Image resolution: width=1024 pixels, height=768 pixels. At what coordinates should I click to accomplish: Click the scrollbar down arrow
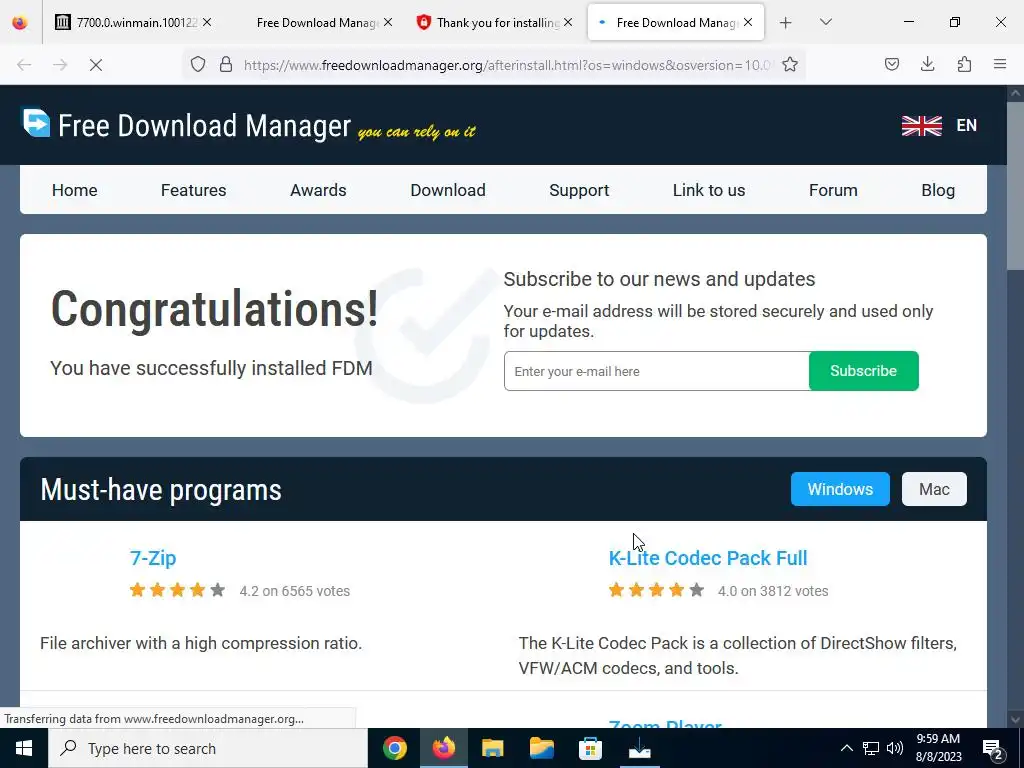[x=1016, y=719]
